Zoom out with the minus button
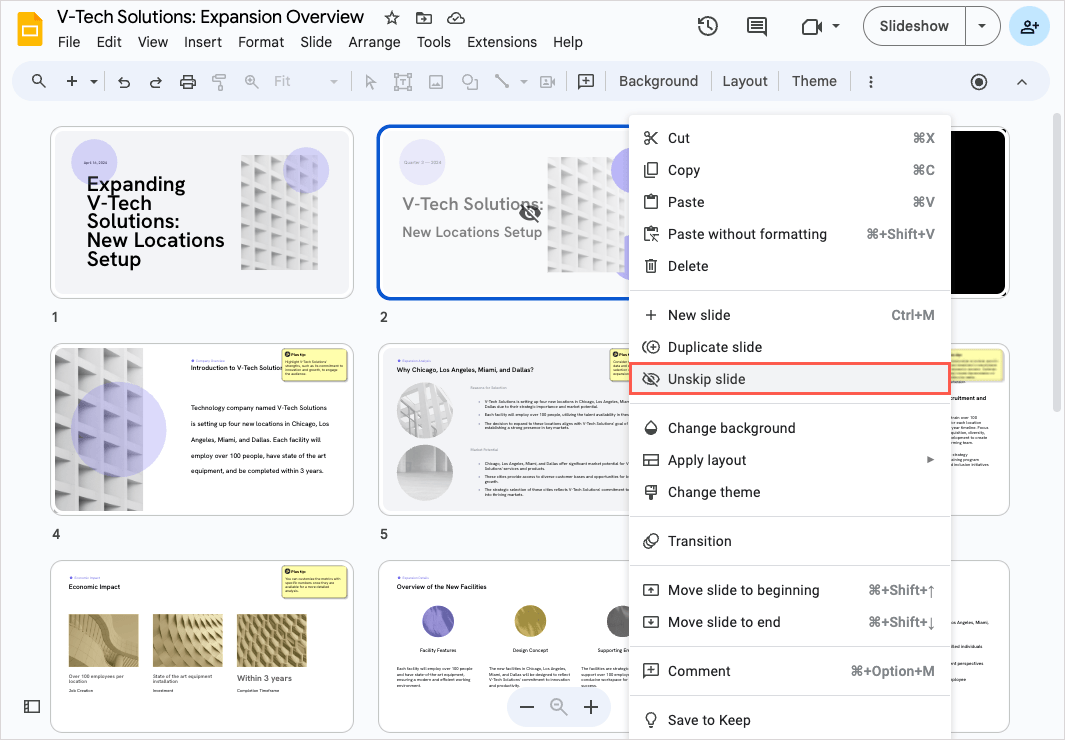This screenshot has width=1065, height=740. pos(526,707)
